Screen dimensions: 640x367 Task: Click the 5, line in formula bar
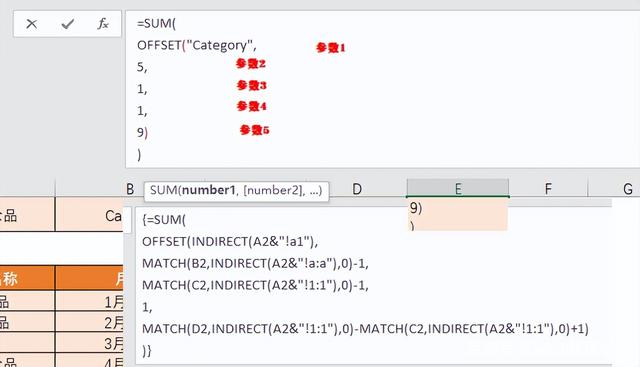[x=142, y=67]
